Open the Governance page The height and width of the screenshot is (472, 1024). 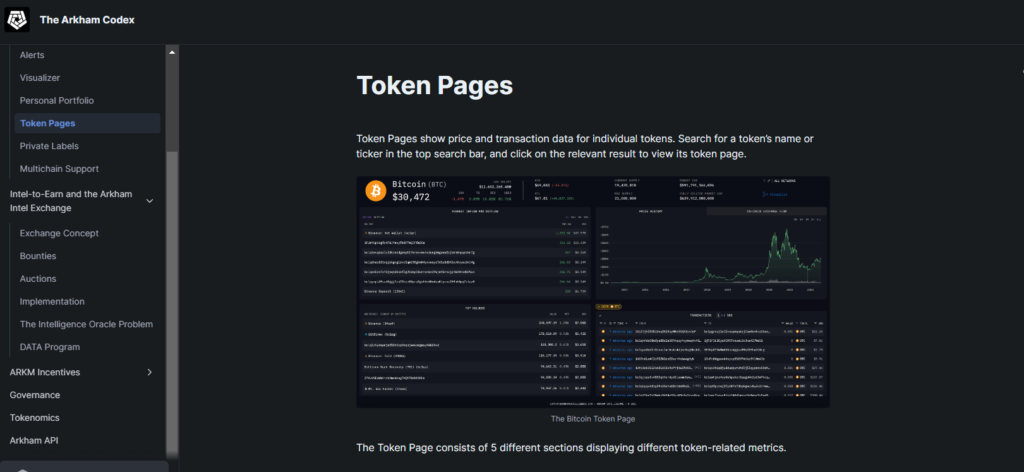pyautogui.click(x=35, y=395)
